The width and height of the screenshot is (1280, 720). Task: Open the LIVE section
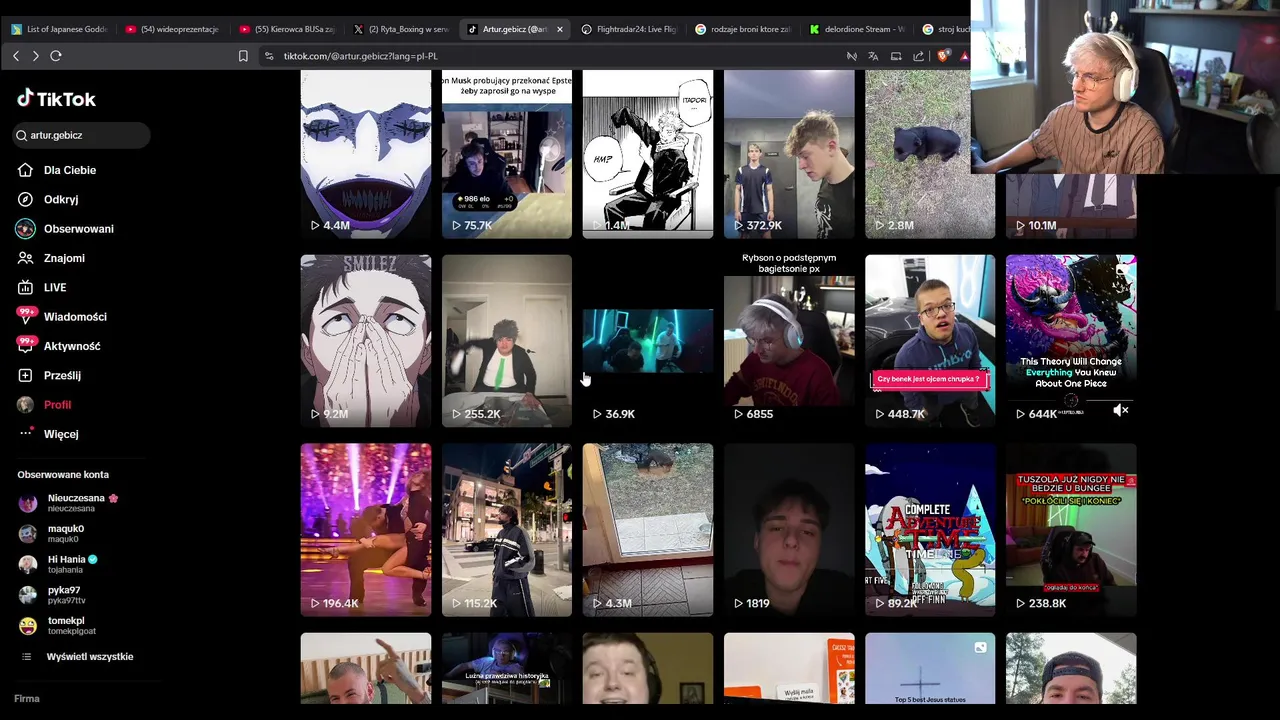(55, 287)
